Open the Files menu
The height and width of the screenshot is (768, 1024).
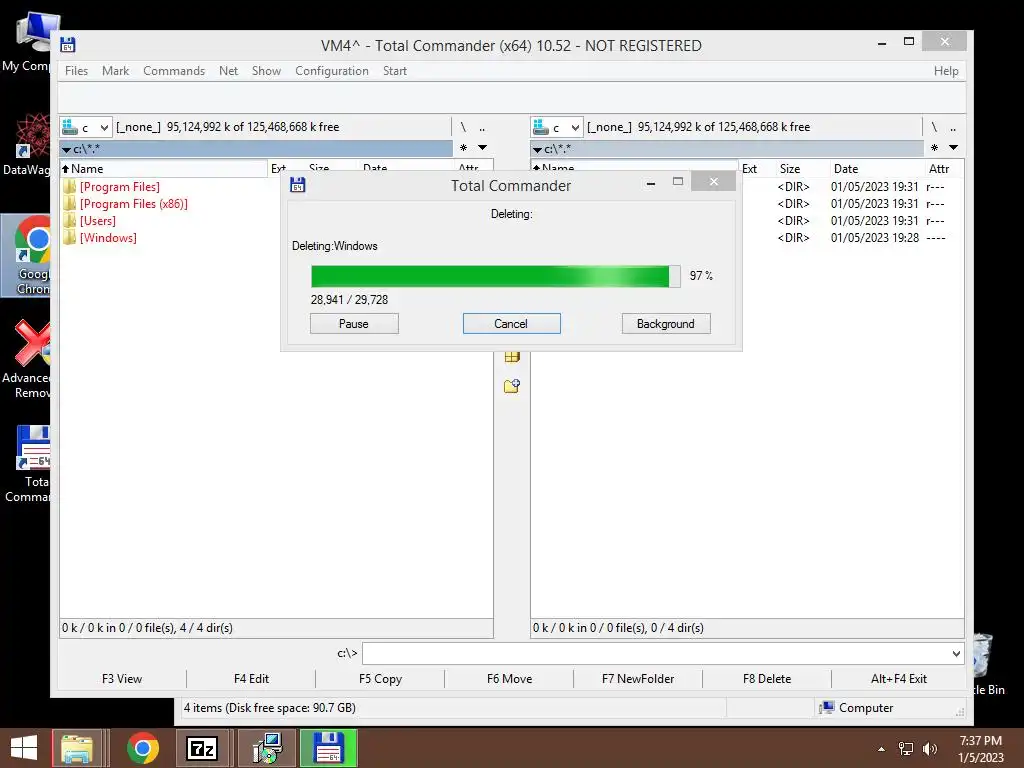[x=76, y=71]
